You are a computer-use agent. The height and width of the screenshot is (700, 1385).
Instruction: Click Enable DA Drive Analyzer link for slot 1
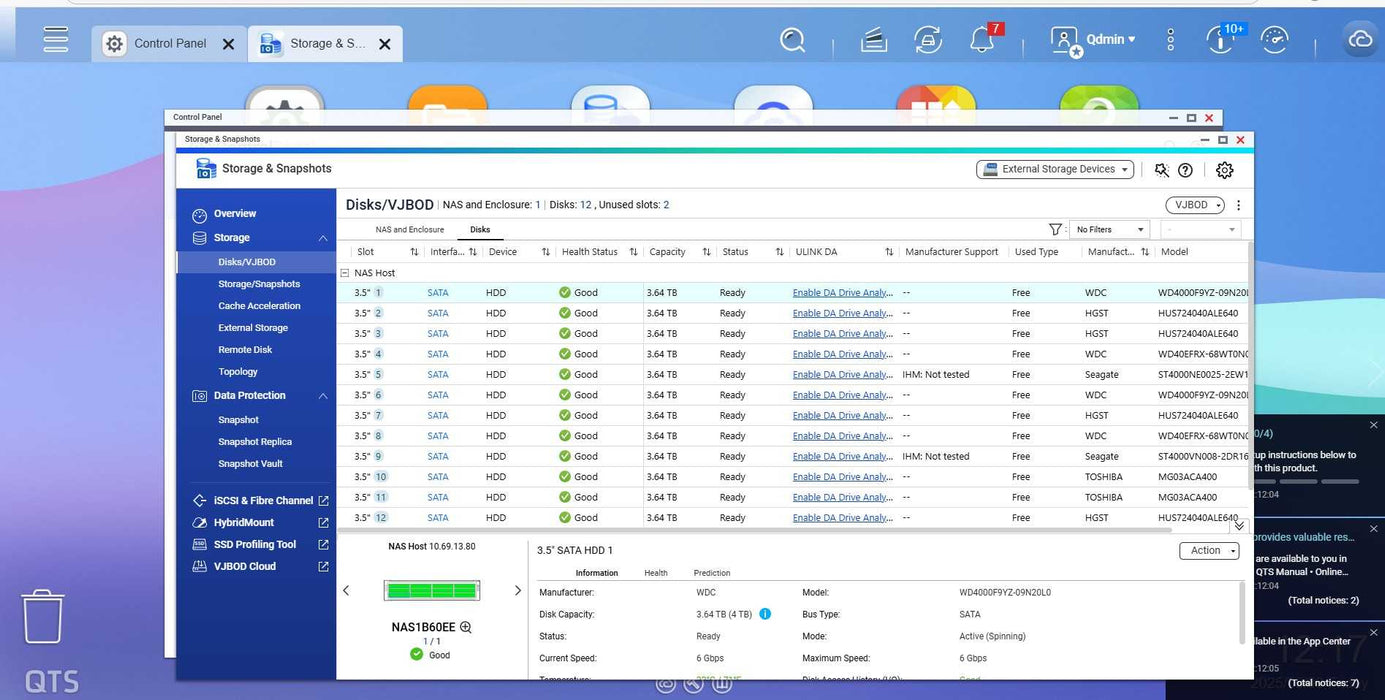[843, 293]
